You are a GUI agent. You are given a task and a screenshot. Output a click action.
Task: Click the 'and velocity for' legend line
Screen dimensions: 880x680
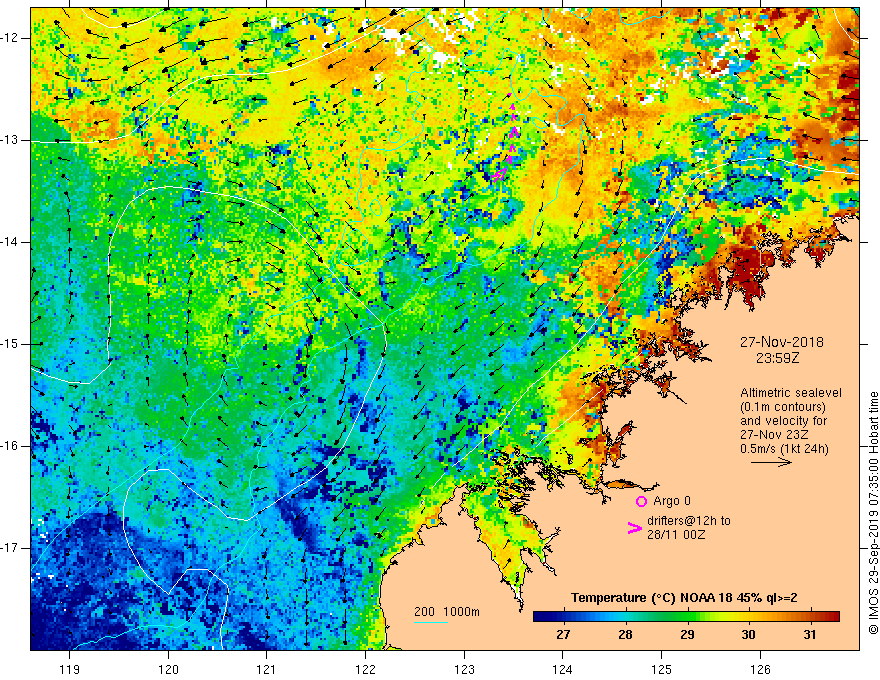click(783, 421)
